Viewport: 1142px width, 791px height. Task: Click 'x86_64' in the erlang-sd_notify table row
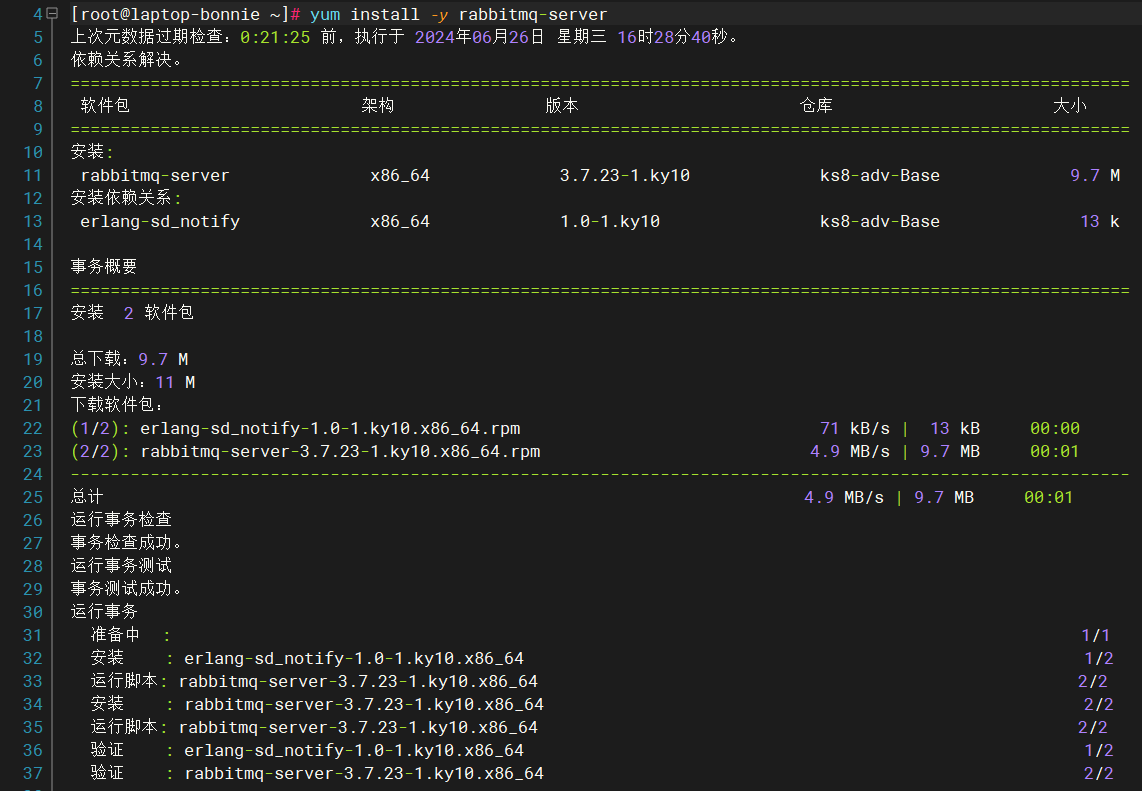tap(400, 221)
